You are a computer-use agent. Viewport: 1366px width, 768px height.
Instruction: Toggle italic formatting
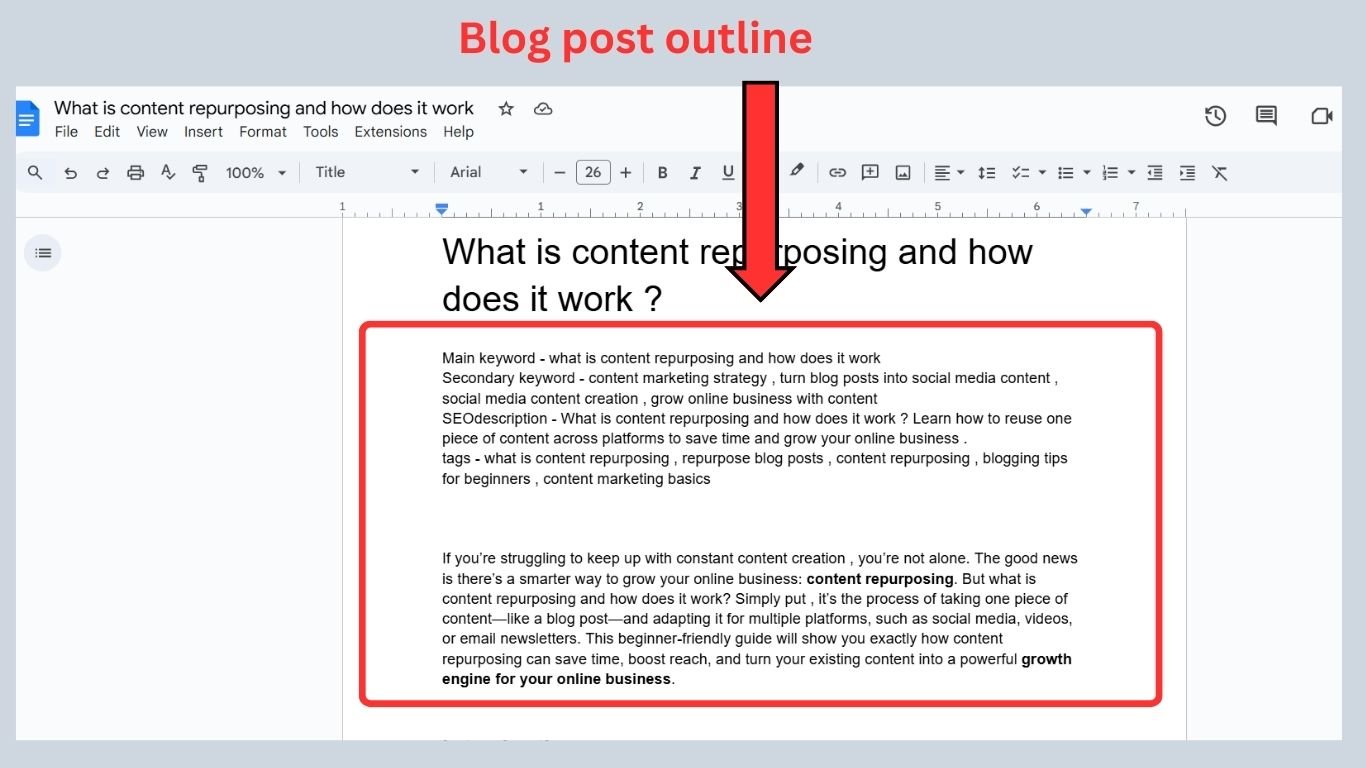tap(695, 173)
